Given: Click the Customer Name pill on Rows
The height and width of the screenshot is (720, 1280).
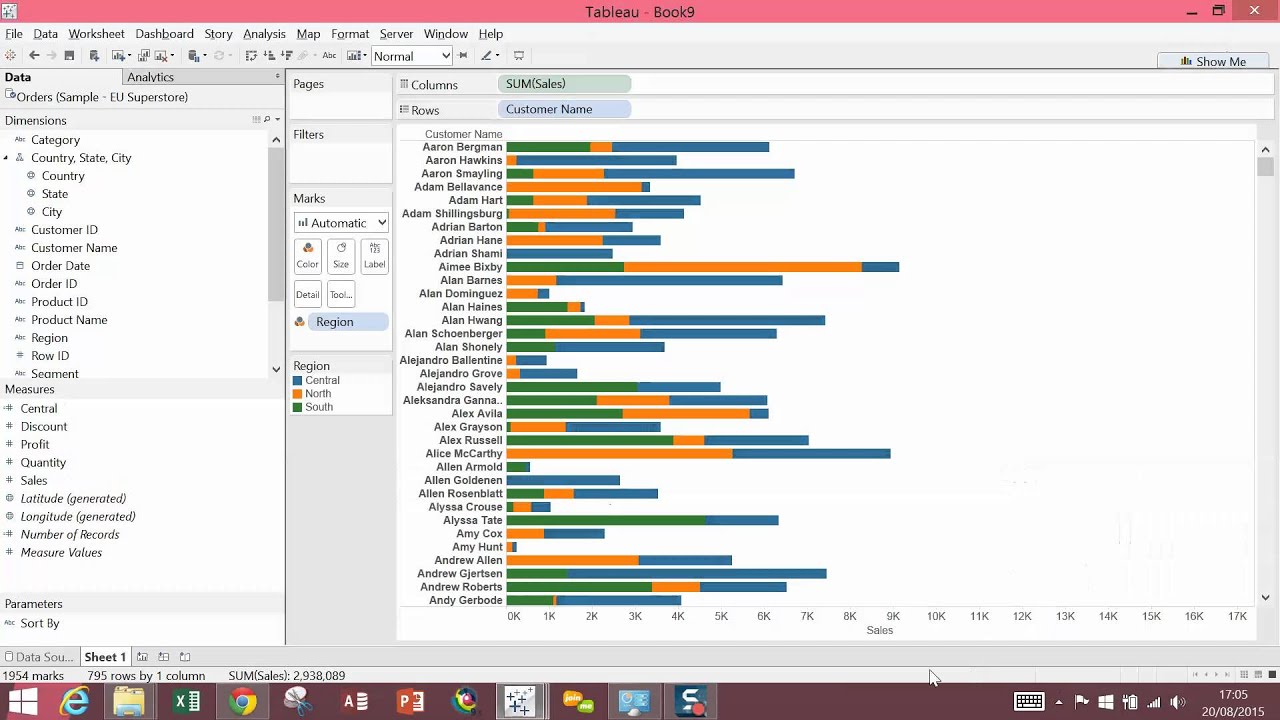Looking at the screenshot, I should tap(564, 109).
